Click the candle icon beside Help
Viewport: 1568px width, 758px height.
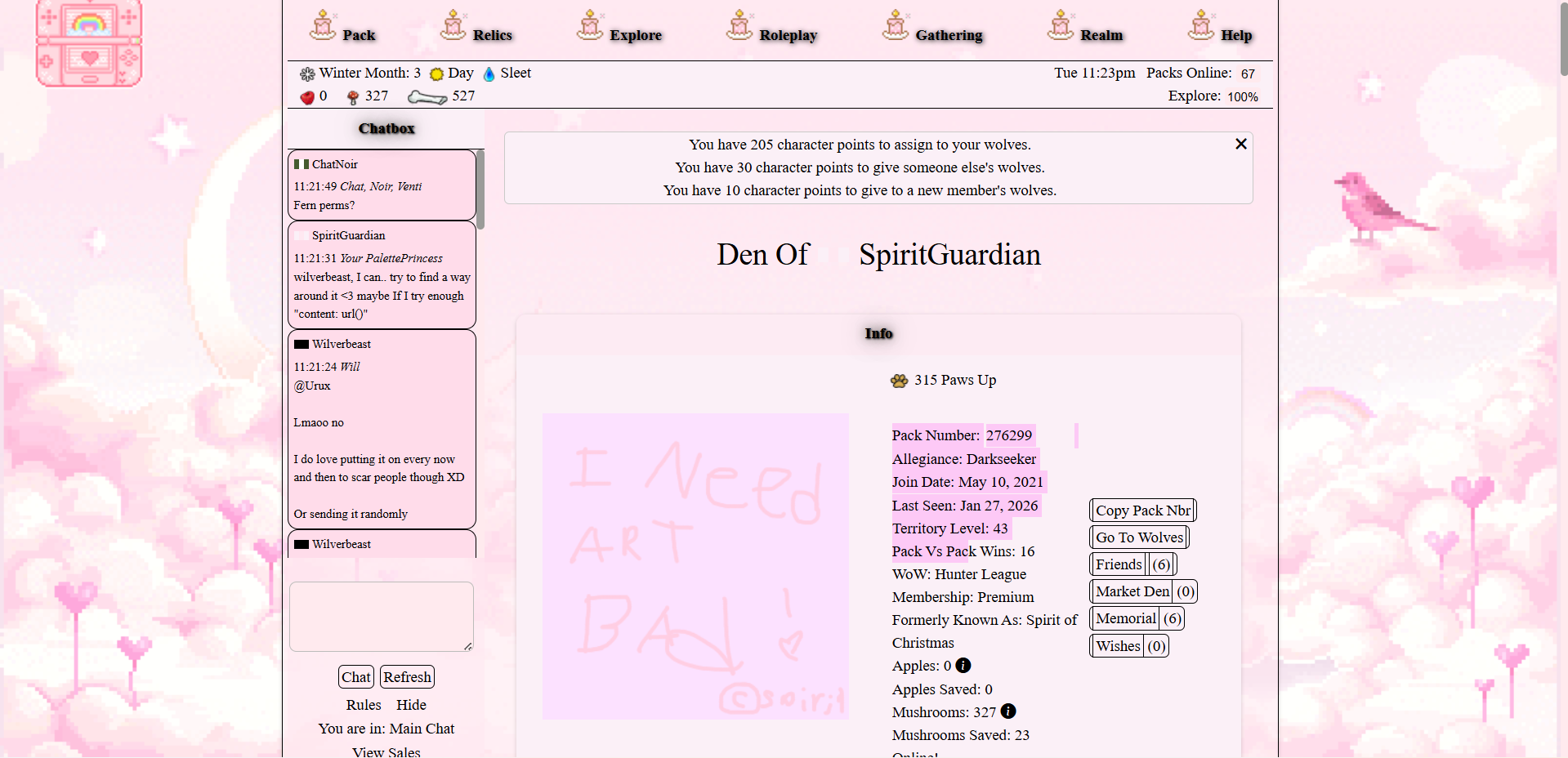[x=1201, y=25]
